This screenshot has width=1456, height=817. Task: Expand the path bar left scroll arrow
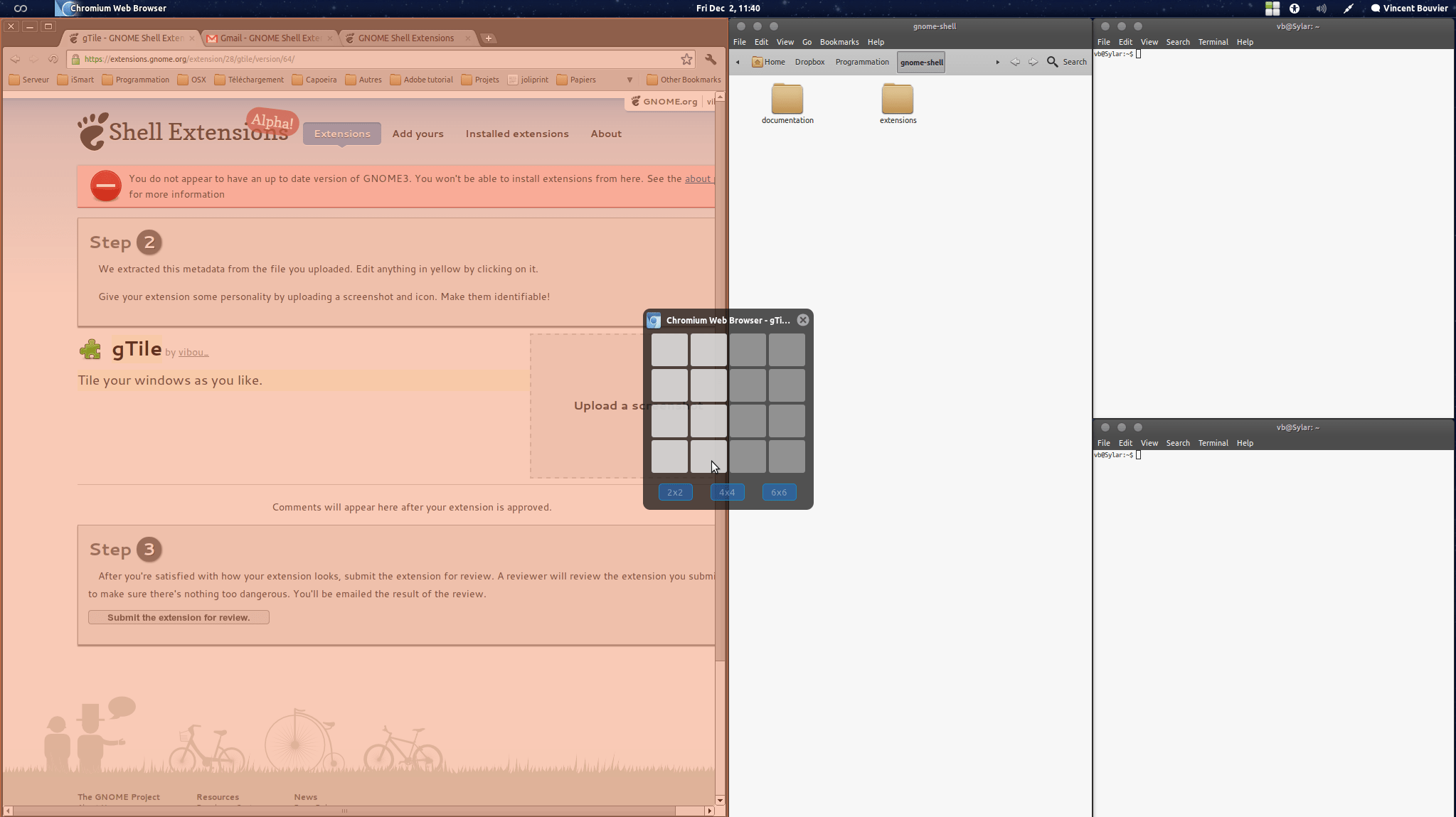(x=738, y=62)
